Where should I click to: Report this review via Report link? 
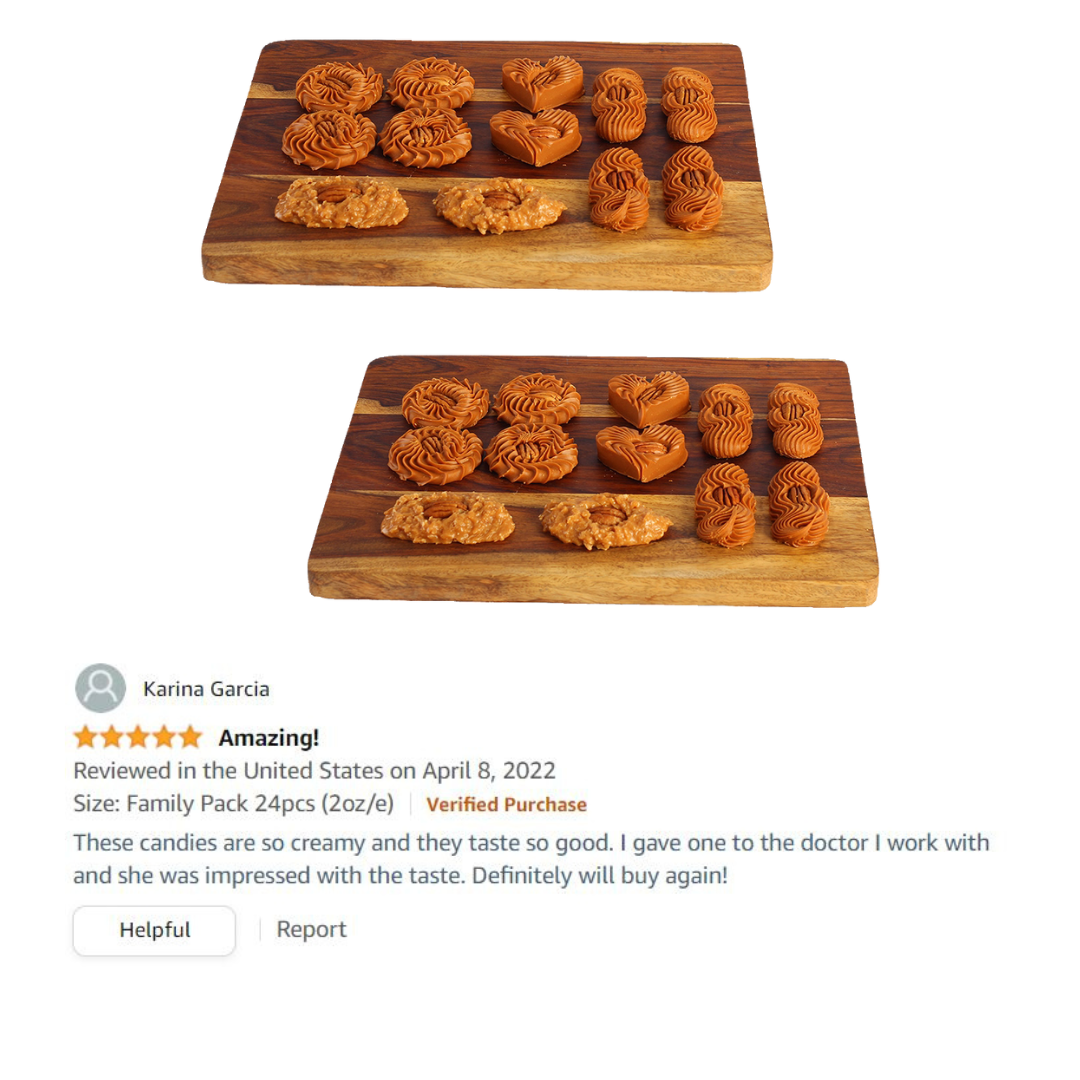pos(311,929)
